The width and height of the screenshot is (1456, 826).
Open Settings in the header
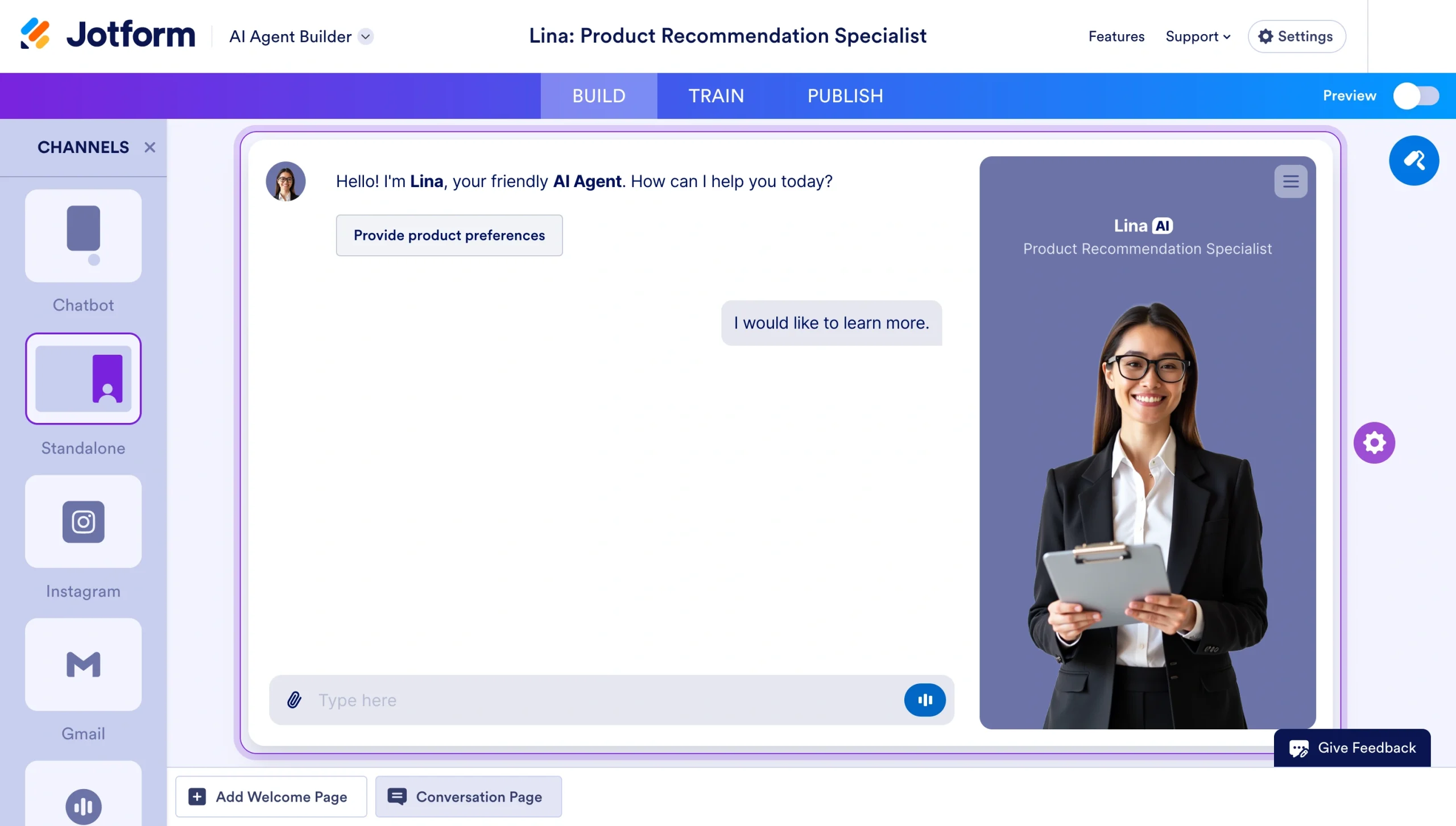[1296, 36]
